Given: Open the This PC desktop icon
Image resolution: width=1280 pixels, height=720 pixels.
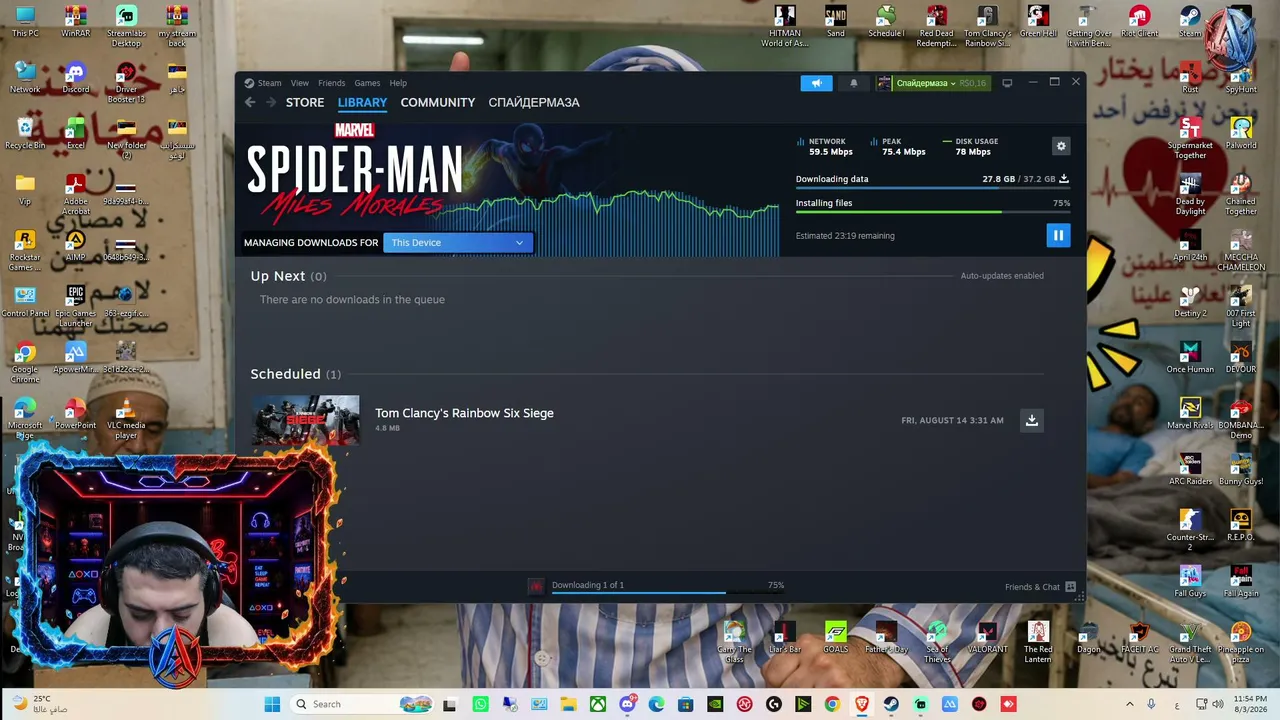Looking at the screenshot, I should 25,22.
